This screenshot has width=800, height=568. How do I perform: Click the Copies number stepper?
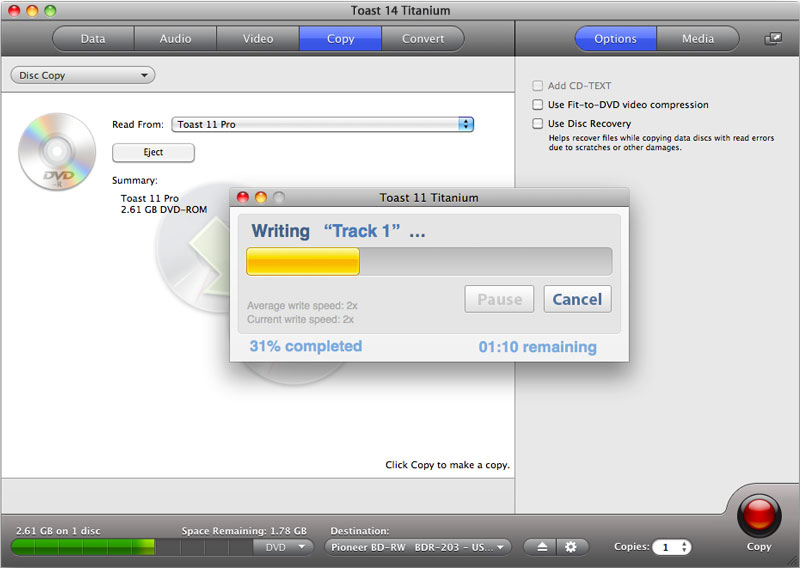click(684, 547)
